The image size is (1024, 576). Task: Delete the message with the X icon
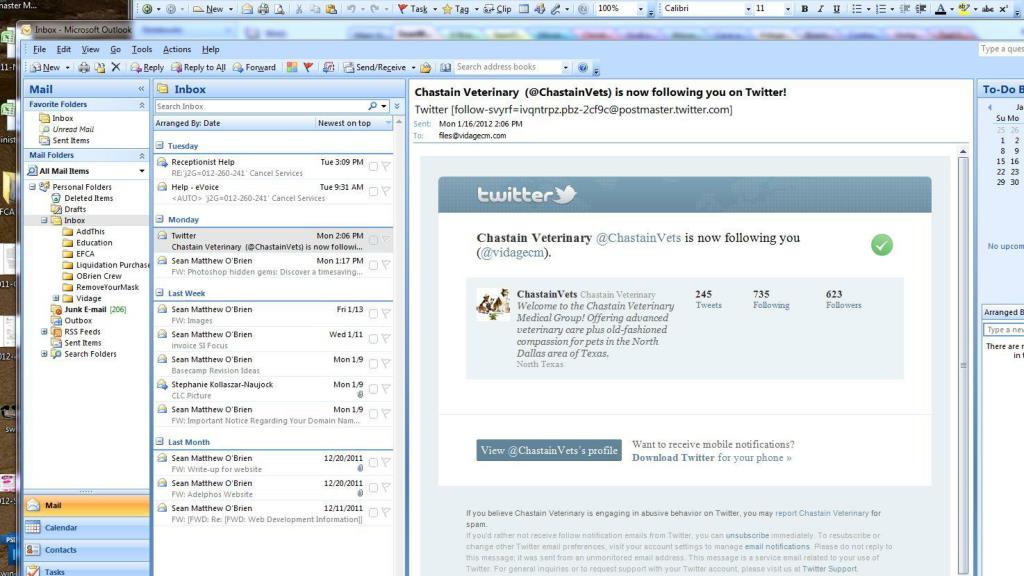[x=116, y=67]
